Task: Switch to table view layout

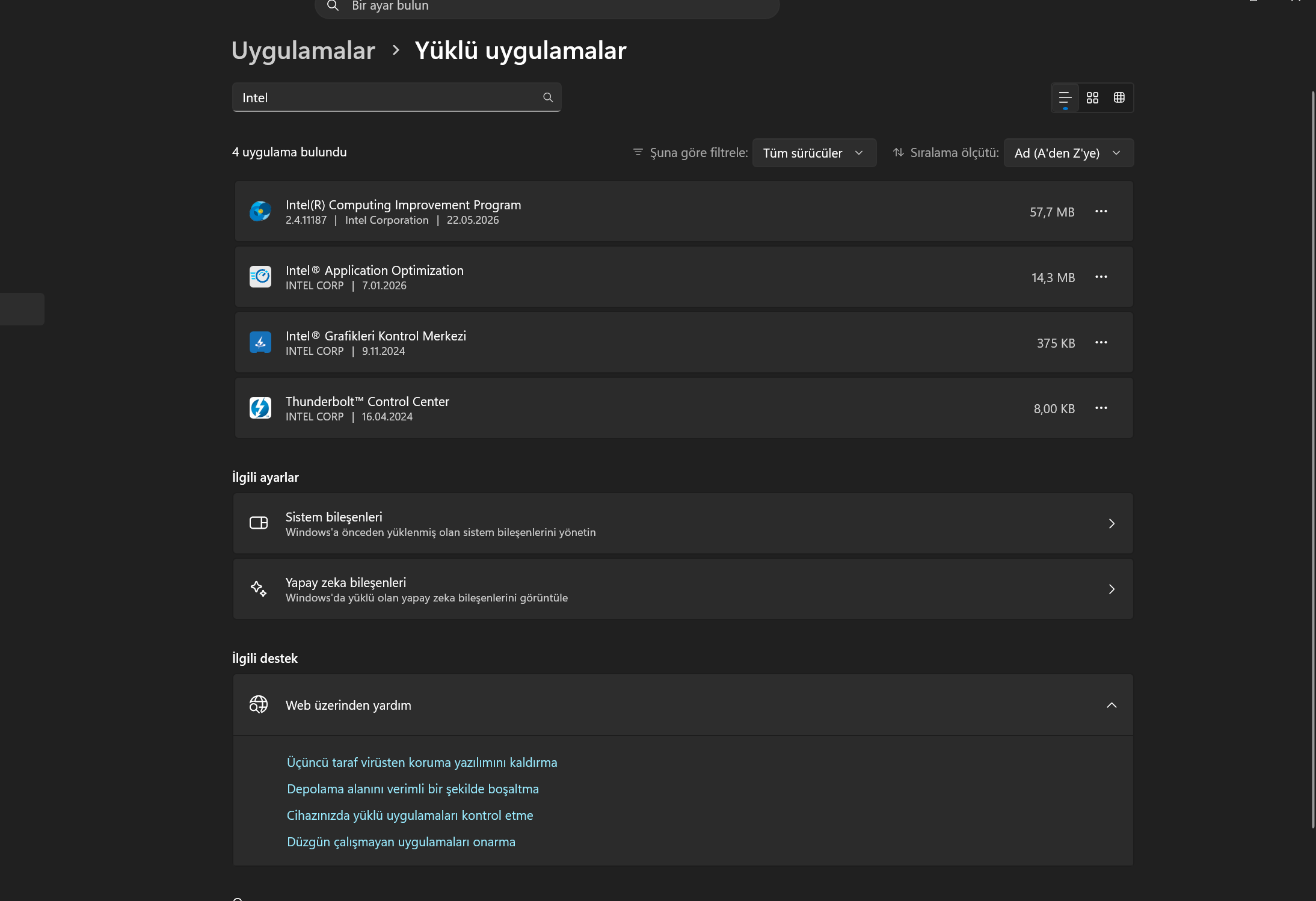Action: click(1119, 97)
